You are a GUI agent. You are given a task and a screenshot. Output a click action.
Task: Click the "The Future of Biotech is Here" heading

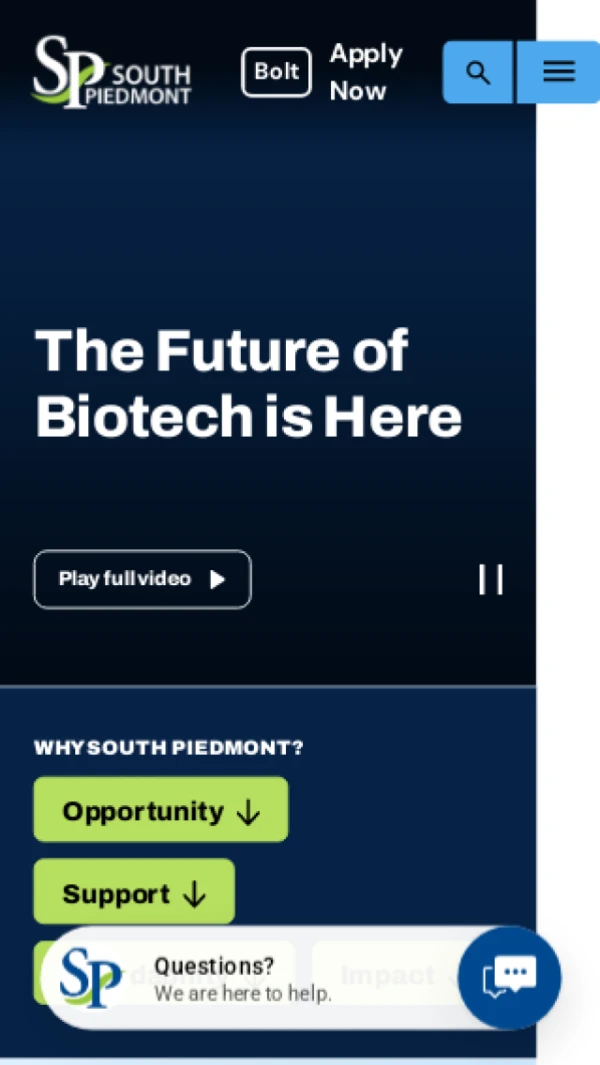point(249,382)
